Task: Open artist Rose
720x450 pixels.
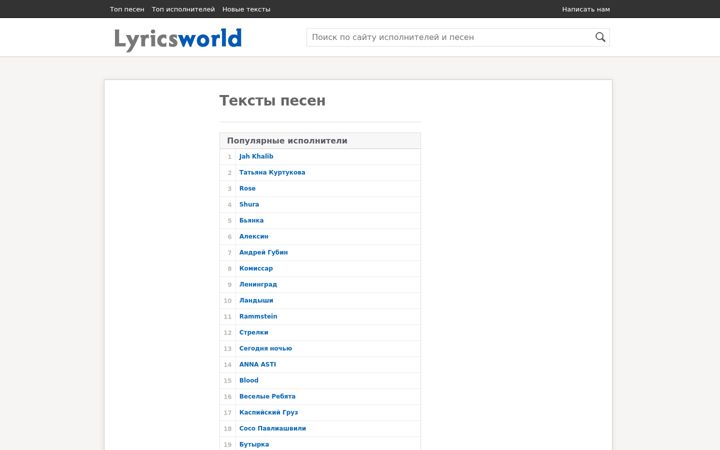Action: click(x=247, y=188)
